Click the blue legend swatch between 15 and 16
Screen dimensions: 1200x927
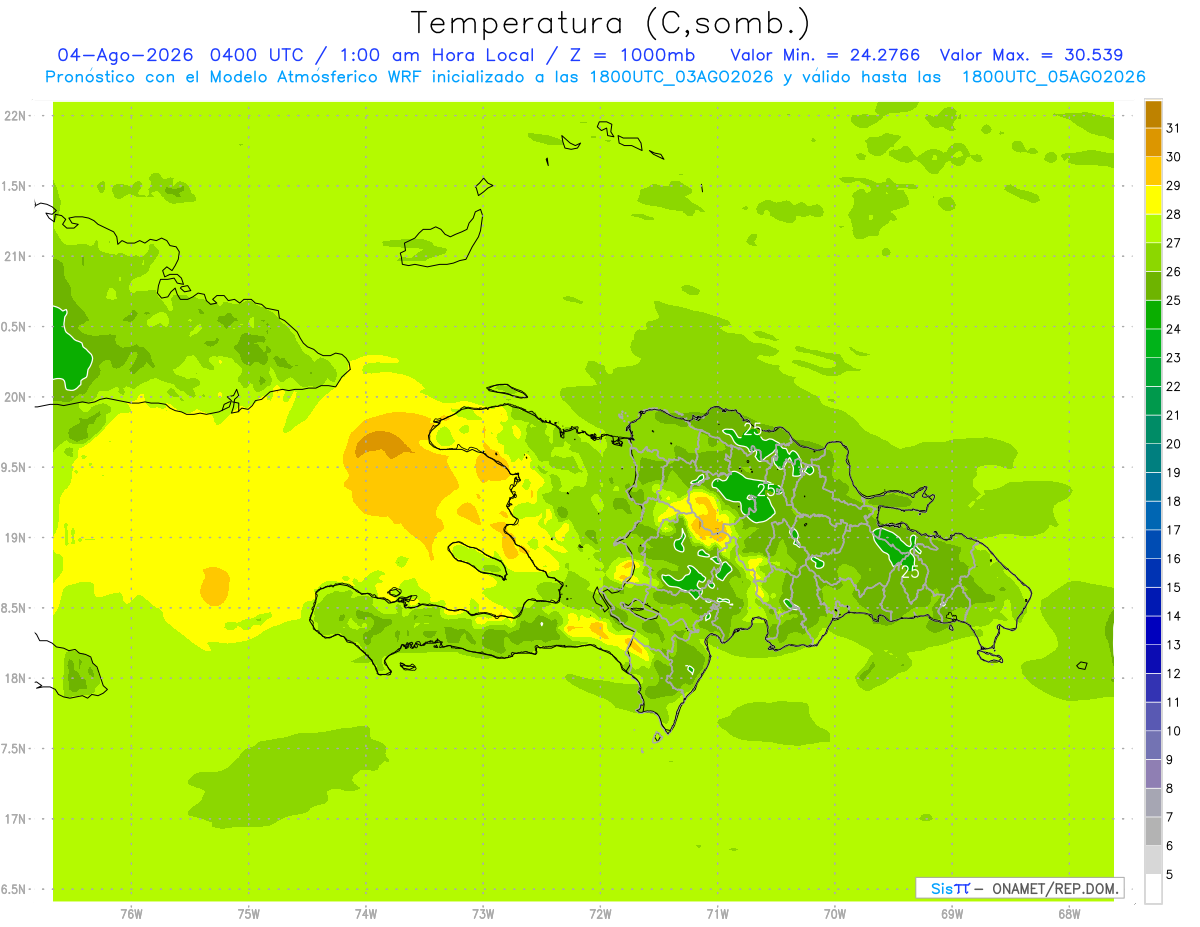tap(1153, 573)
